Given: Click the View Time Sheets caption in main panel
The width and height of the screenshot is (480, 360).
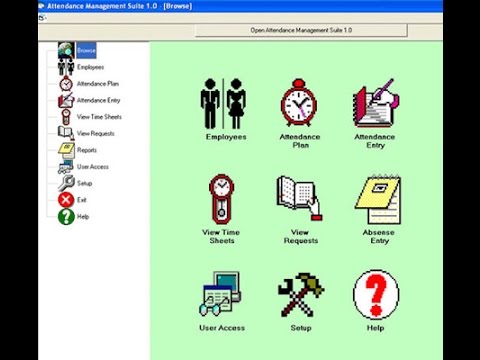Looking at the screenshot, I should 221,236.
